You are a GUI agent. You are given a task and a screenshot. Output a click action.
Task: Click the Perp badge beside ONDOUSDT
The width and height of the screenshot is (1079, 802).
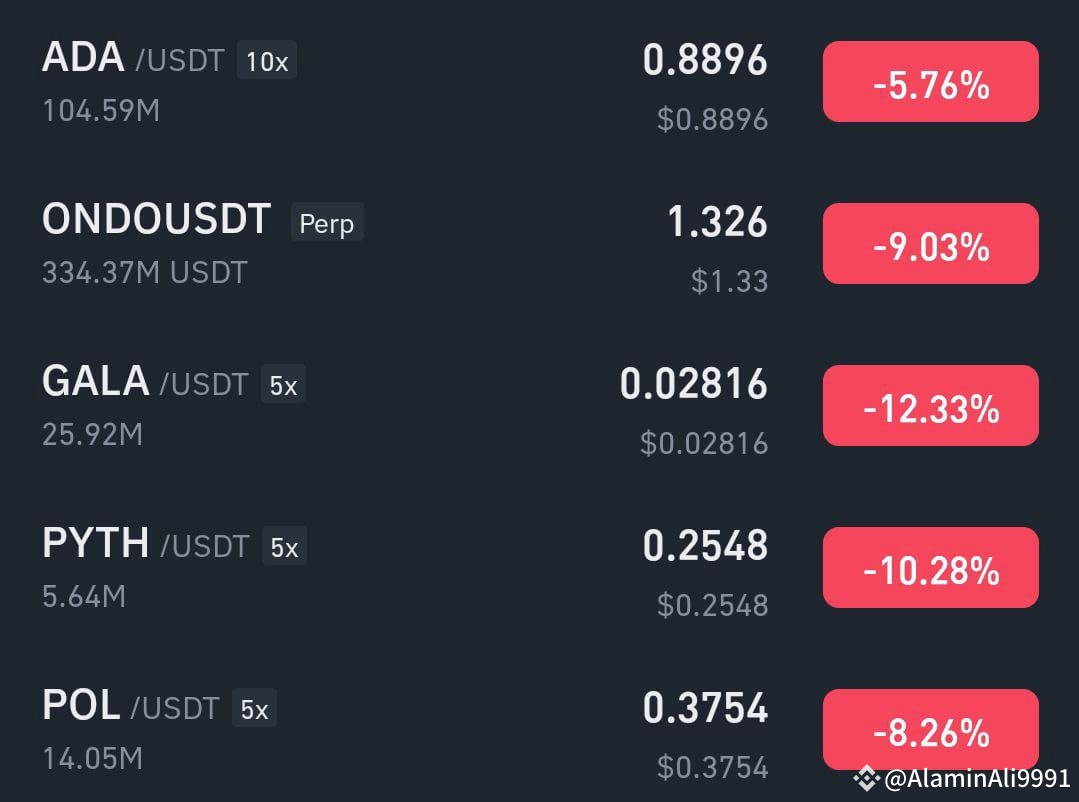tap(327, 222)
